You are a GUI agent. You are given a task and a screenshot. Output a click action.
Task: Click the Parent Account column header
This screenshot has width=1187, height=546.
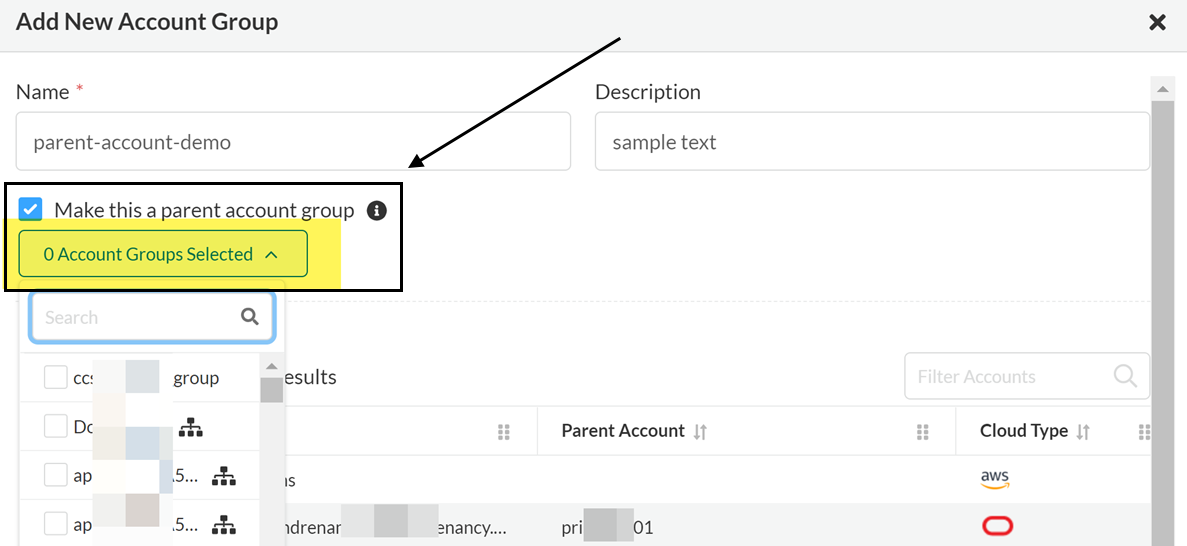(623, 431)
